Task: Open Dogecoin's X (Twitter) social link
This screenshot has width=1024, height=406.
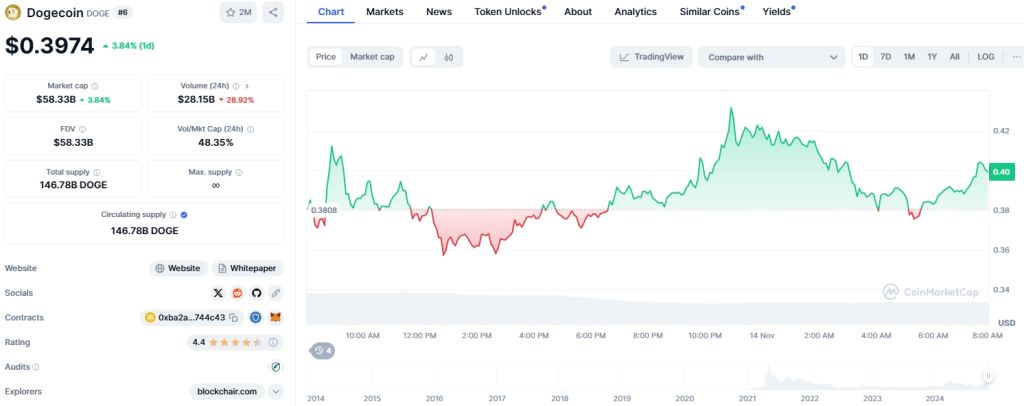Action: tap(219, 293)
